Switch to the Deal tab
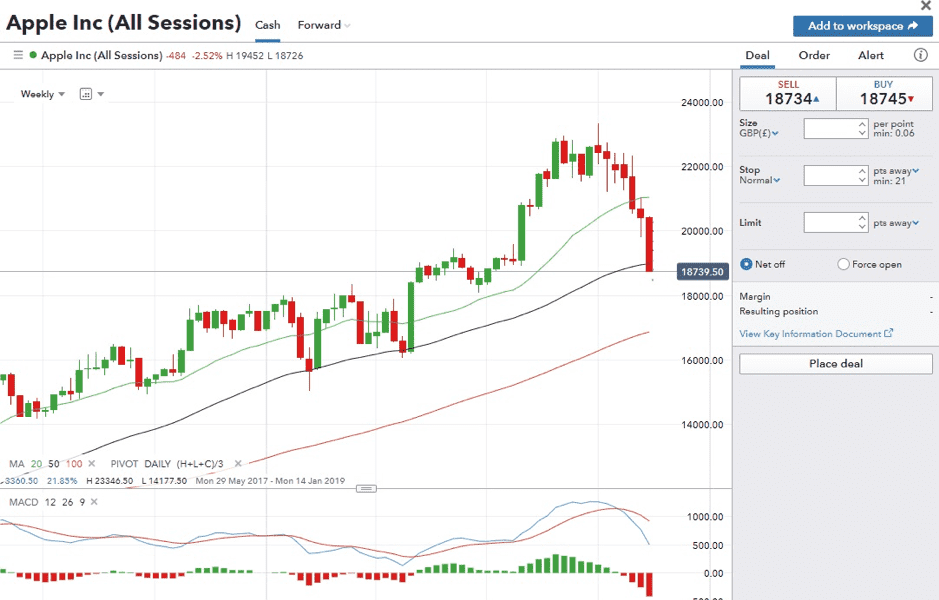939x600 pixels. pos(758,55)
